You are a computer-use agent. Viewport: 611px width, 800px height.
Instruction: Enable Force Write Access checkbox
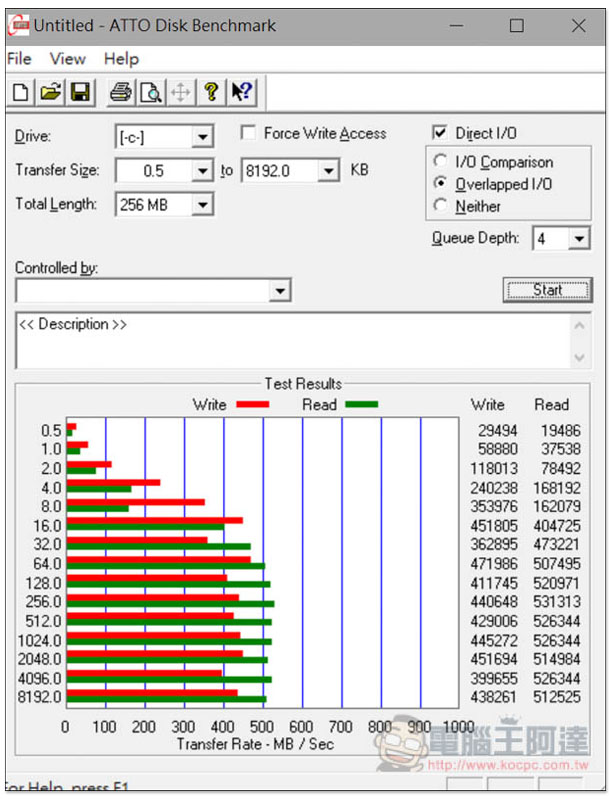[248, 133]
